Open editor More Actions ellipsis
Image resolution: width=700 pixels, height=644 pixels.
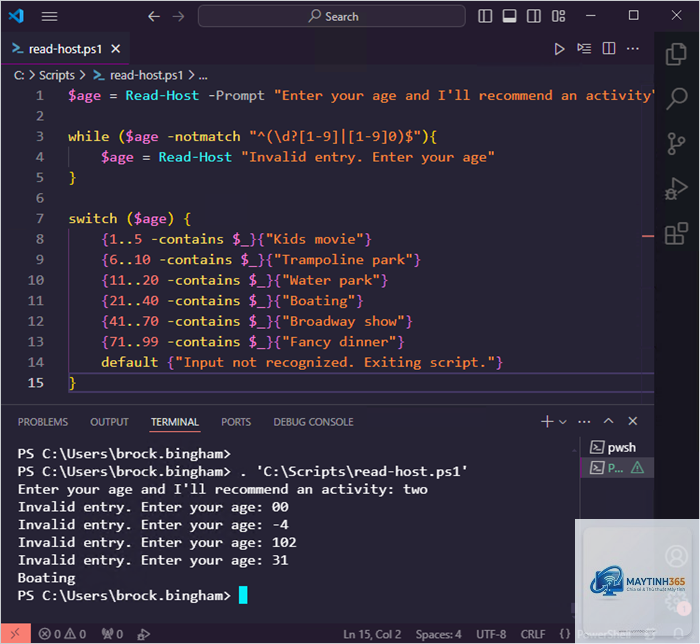pos(633,48)
